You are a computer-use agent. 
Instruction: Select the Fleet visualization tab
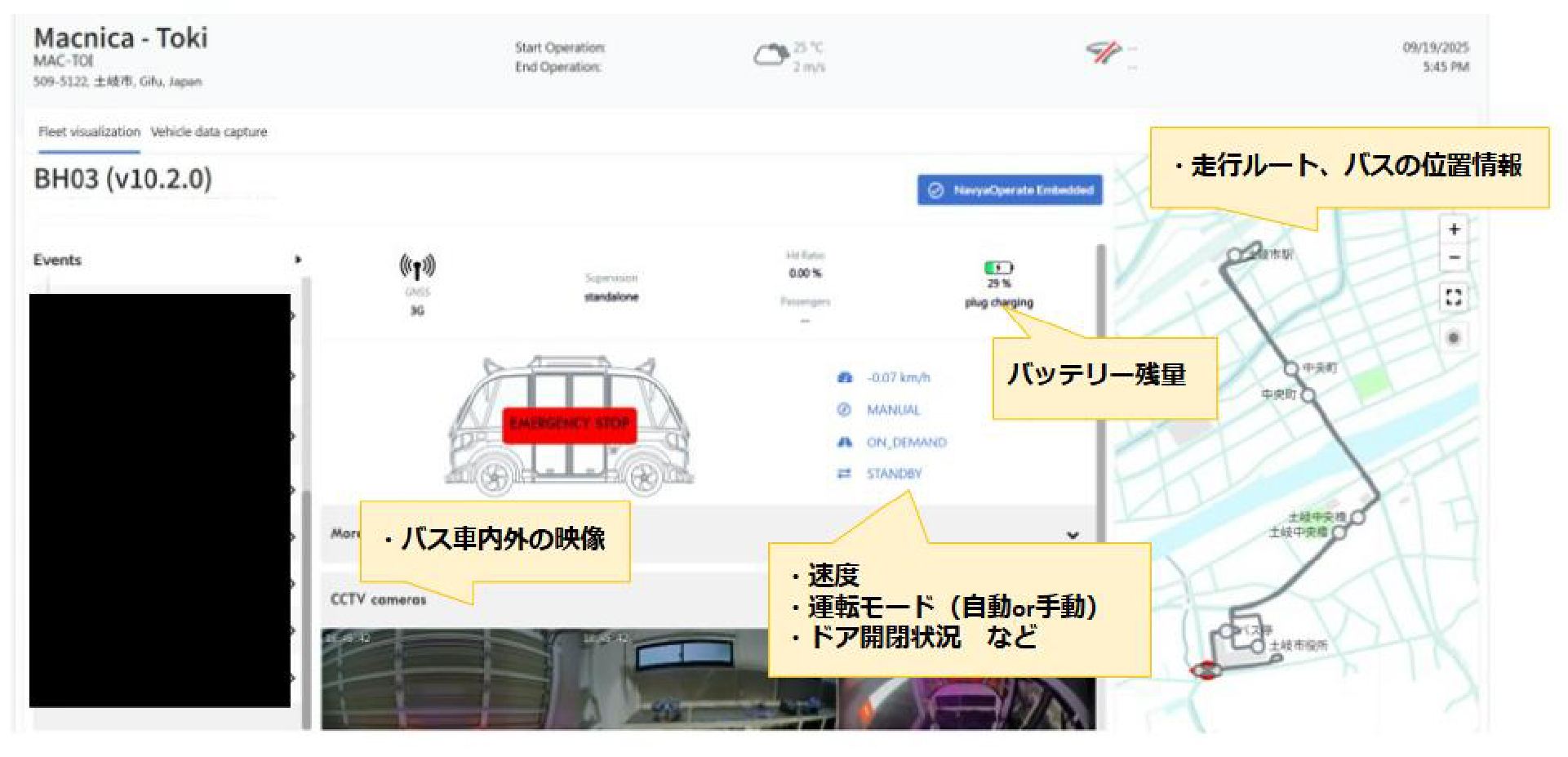click(x=89, y=131)
